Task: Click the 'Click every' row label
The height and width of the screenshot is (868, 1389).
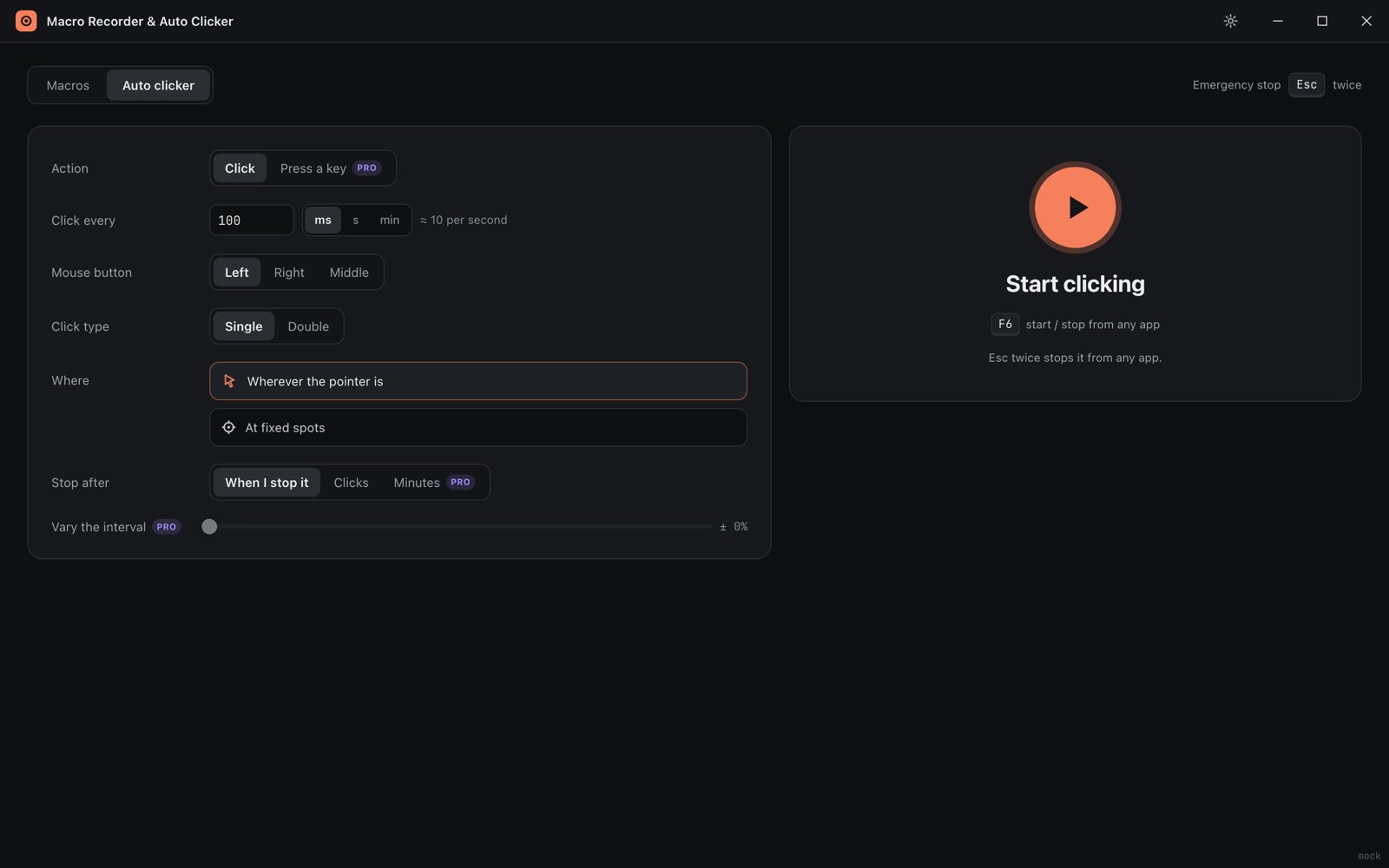Action: 83,220
